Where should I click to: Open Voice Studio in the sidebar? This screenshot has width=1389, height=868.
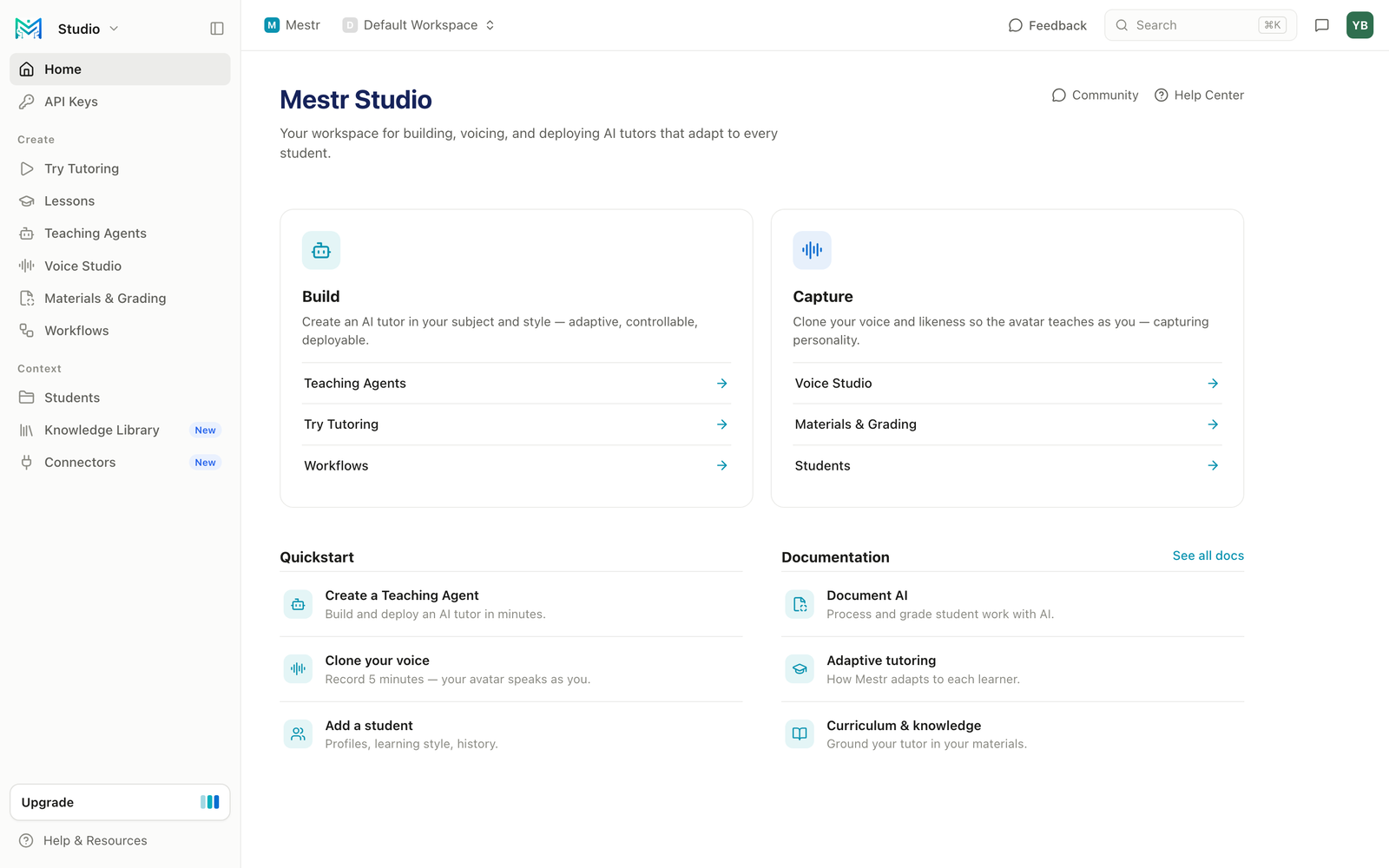tap(120, 266)
